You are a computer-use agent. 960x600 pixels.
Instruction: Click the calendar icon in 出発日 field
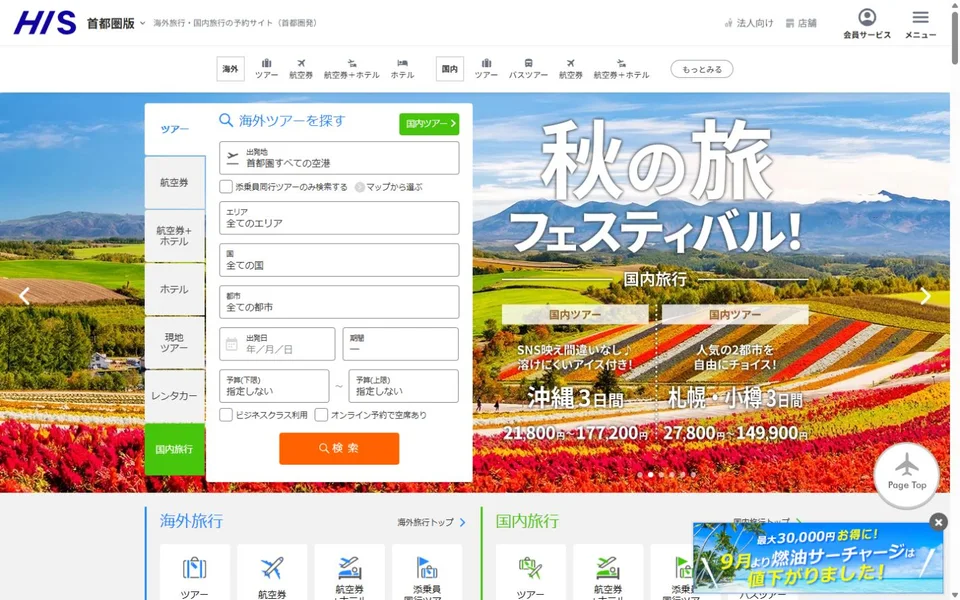click(x=231, y=344)
